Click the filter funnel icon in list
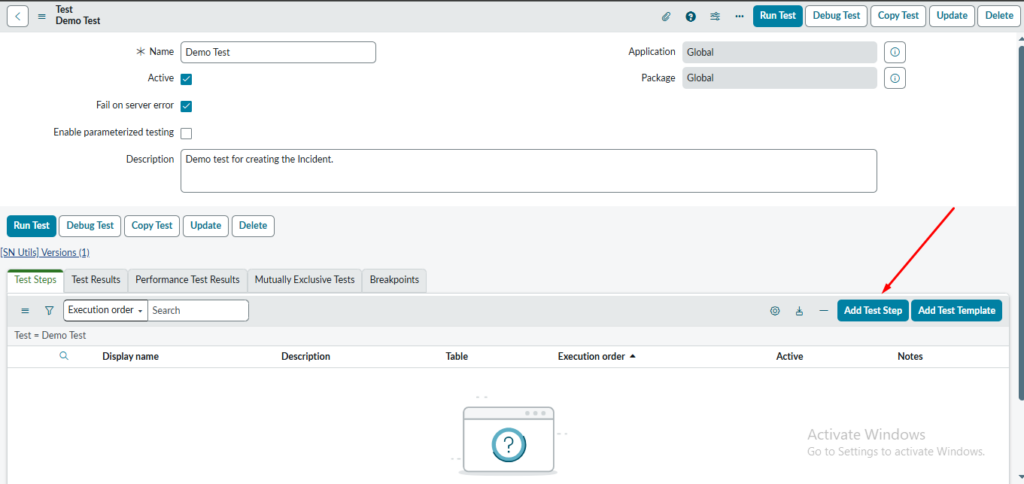This screenshot has height=484, width=1024. click(49, 311)
